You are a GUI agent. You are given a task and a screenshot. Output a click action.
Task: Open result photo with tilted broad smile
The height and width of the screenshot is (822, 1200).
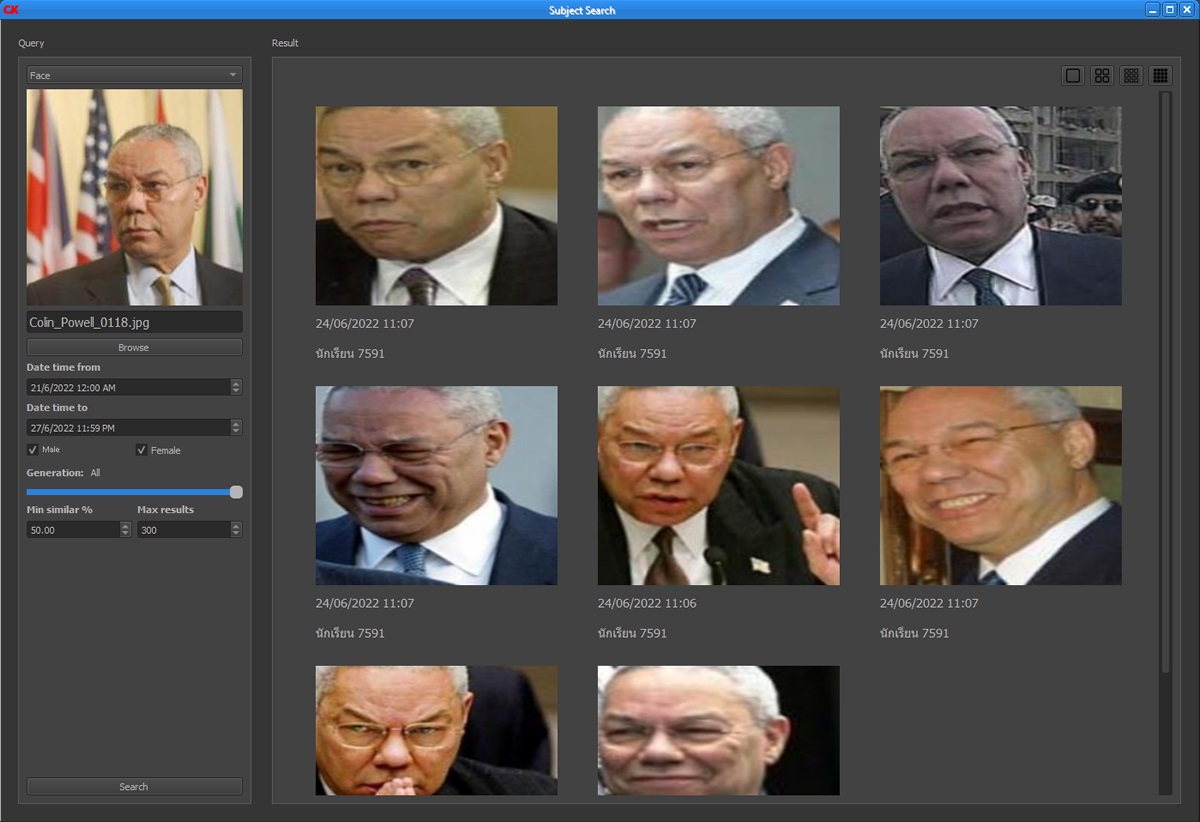(x=1000, y=486)
